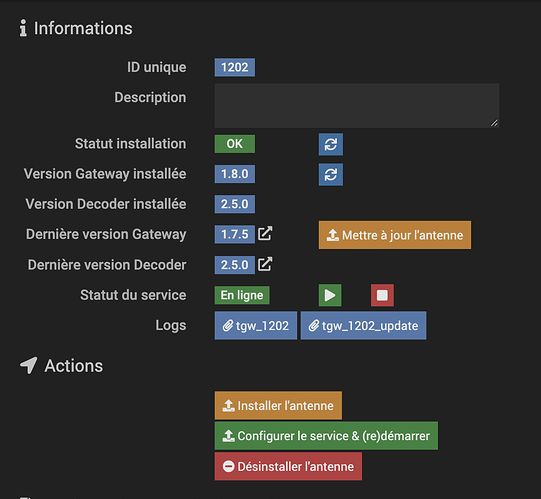Click the Statut du service label
The width and height of the screenshot is (541, 499).
[133, 295]
